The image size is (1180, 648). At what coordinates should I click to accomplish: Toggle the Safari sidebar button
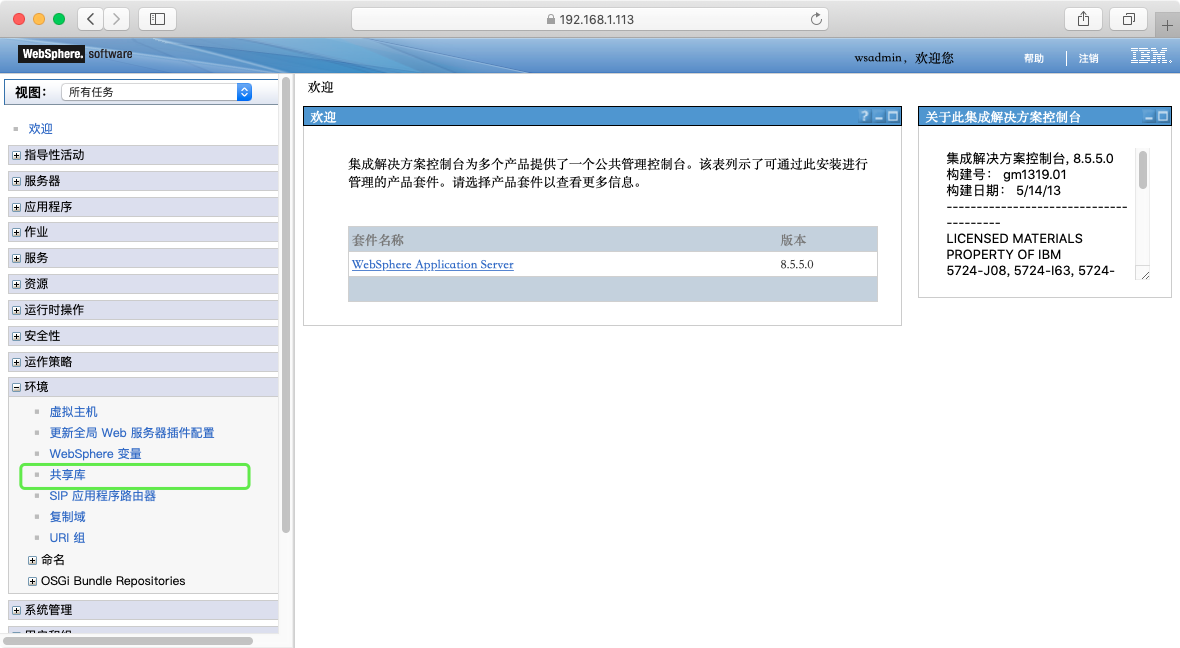coord(157,19)
